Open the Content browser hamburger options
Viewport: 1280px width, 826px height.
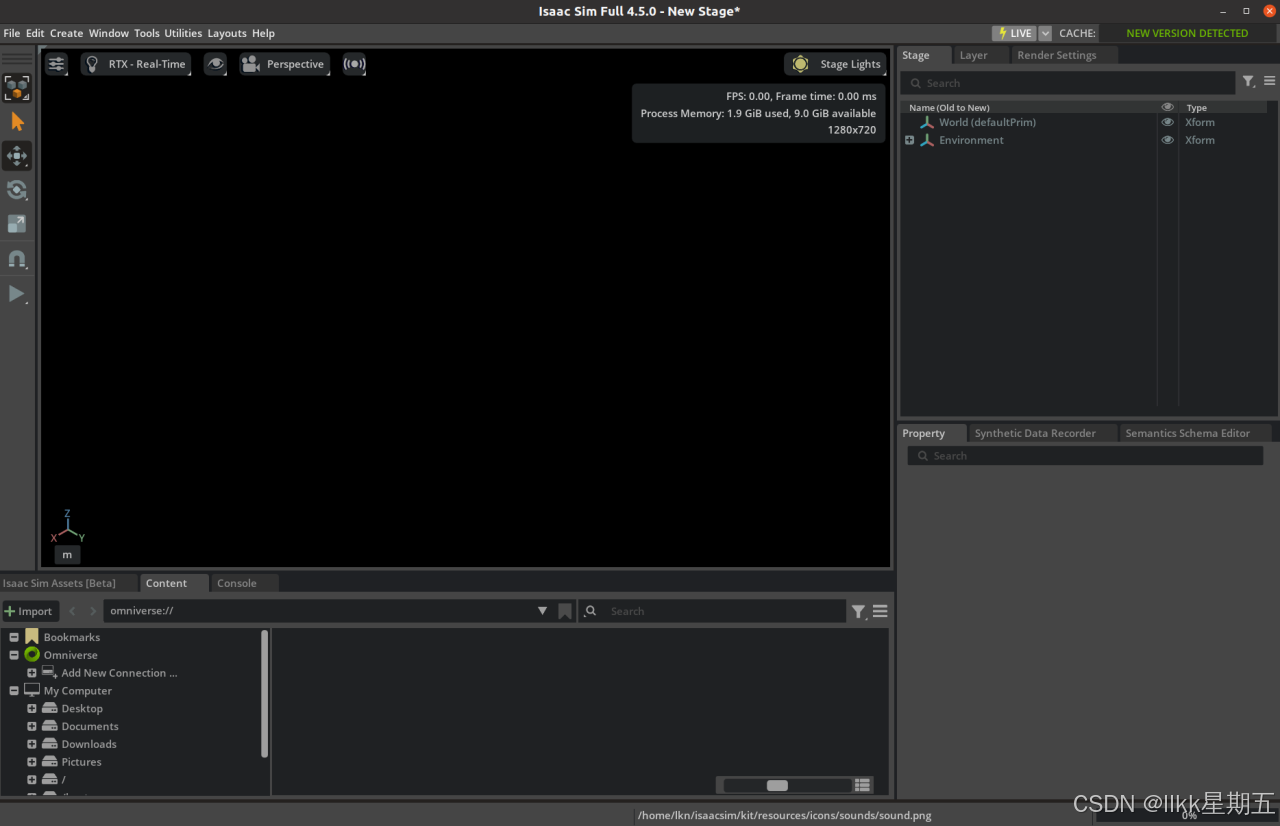pos(880,611)
